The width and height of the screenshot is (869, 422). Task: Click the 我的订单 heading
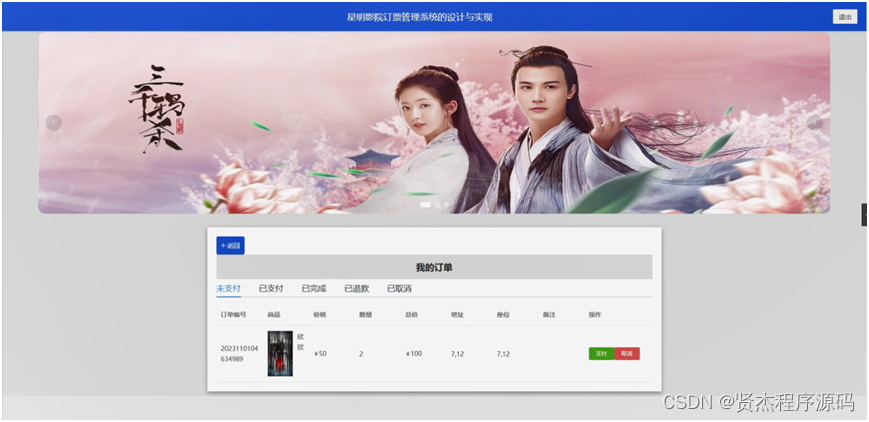point(434,267)
